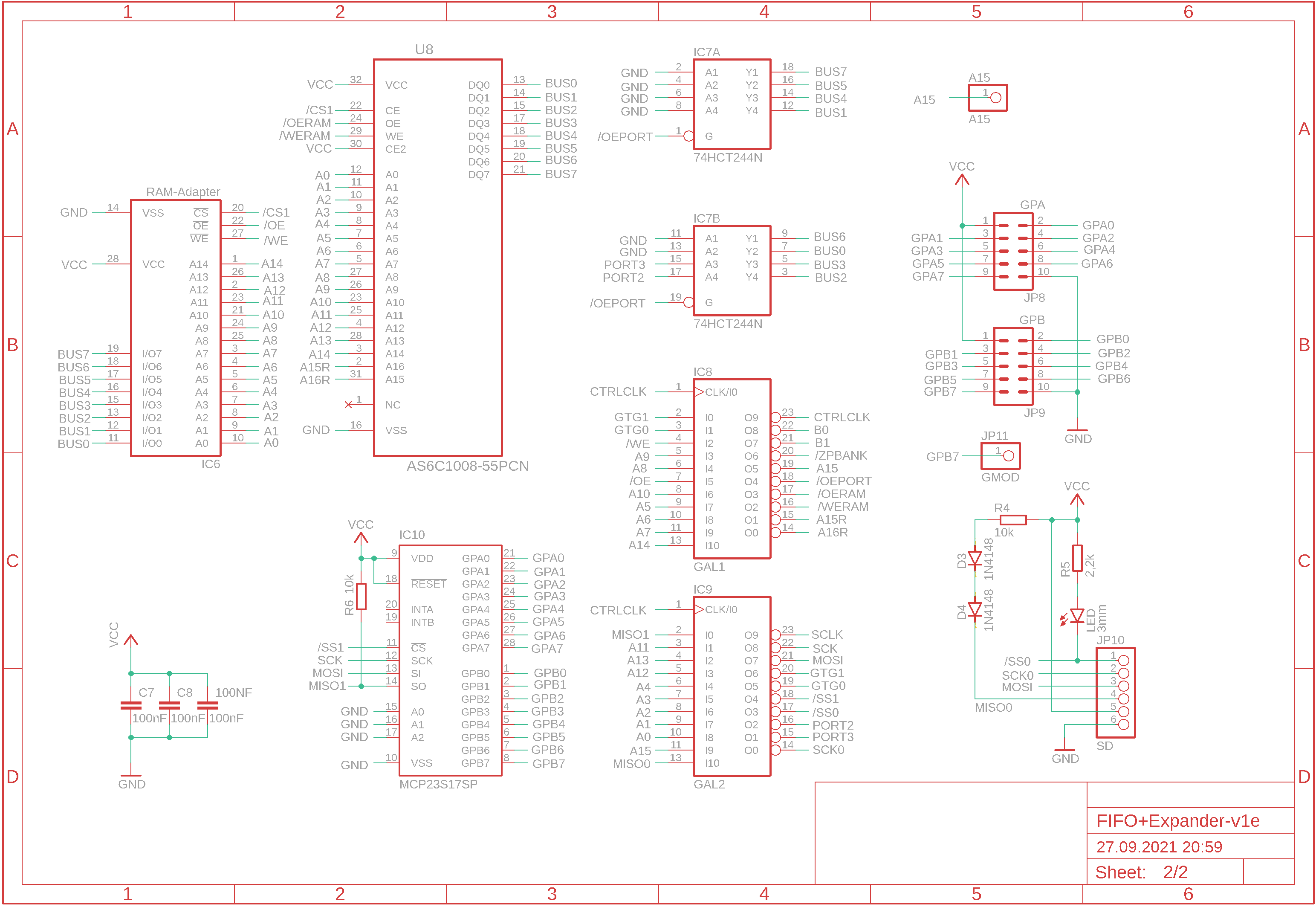Image resolution: width=1316 pixels, height=907 pixels.
Task: Click the AS6C1008-55PCN part value
Action: click(x=468, y=466)
